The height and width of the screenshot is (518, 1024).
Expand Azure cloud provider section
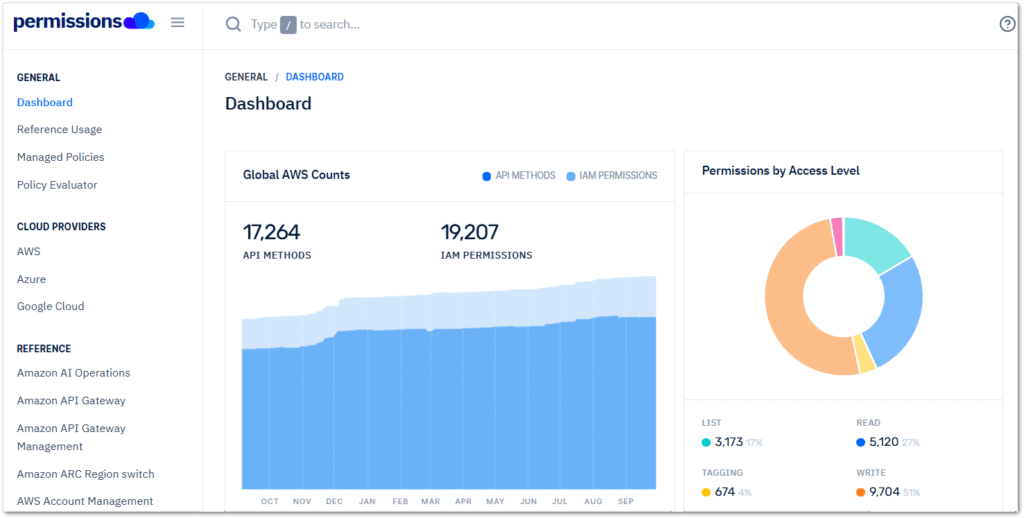click(x=31, y=279)
